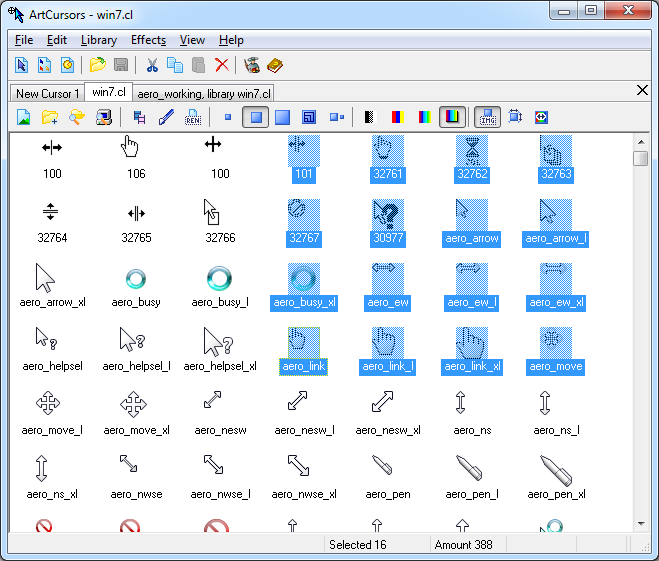
Task: Open the Library menu
Action: (x=98, y=40)
